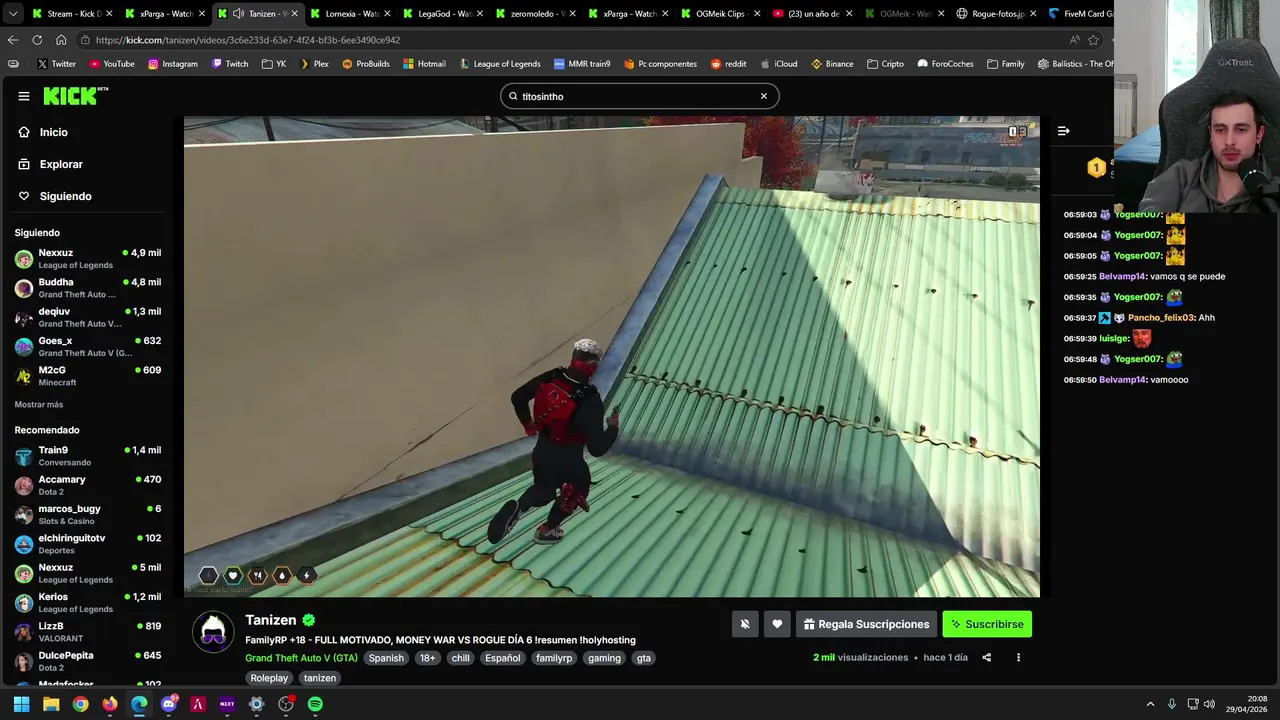Open marcos_bugy Slots & Casino channel
This screenshot has width=1280, height=720.
(88, 514)
